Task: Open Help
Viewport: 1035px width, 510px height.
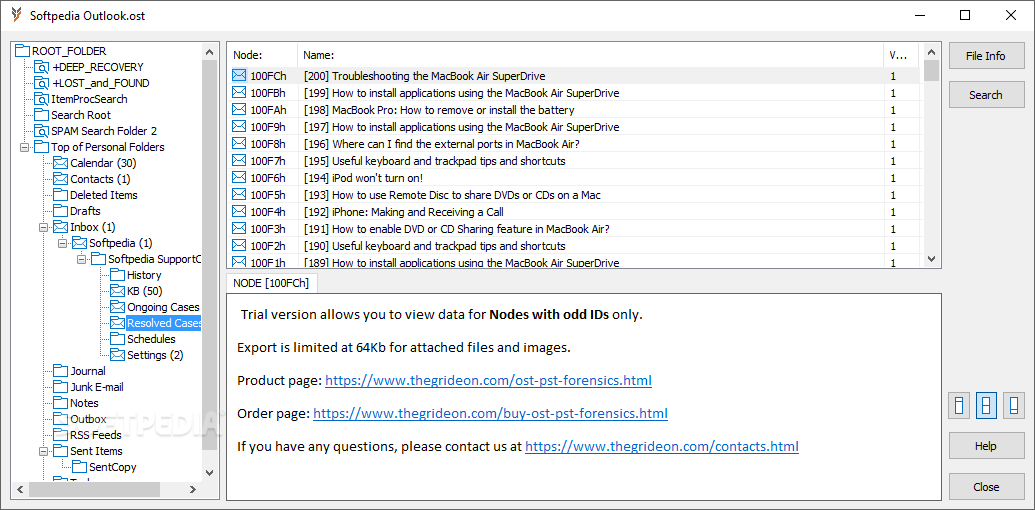Action: point(986,446)
